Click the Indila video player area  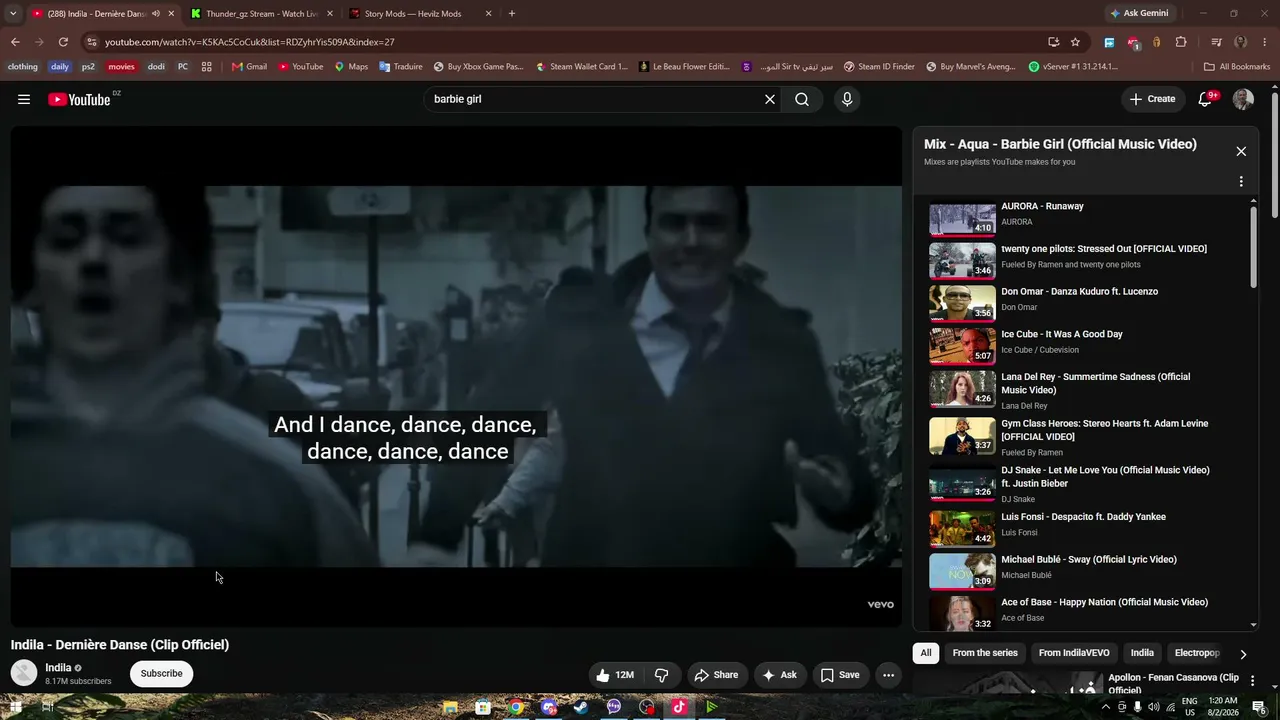pyautogui.click(x=456, y=376)
